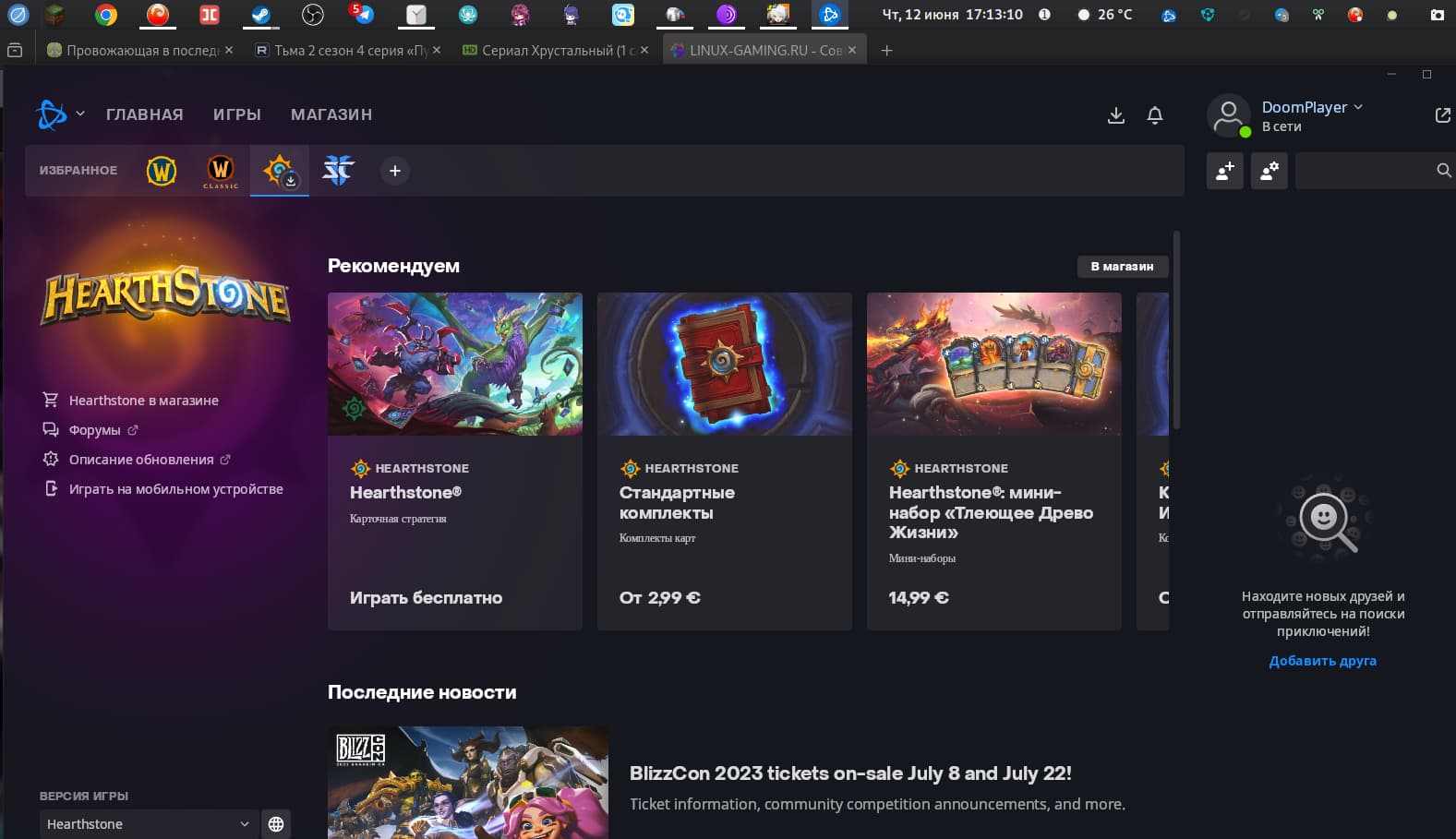Click Играть на мобильном устройстве
Image resolution: width=1456 pixels, height=839 pixels.
(x=176, y=489)
